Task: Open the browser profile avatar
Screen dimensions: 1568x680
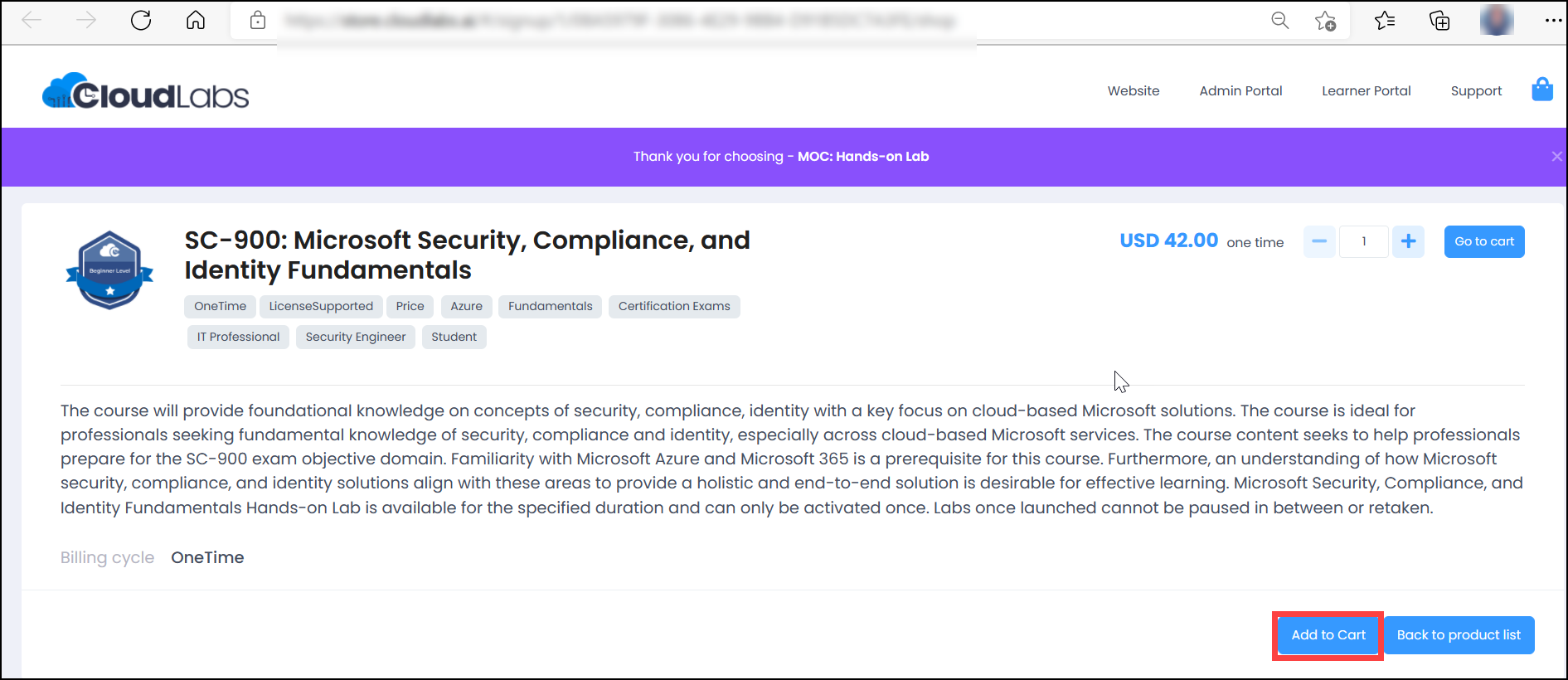Action: pos(1497,20)
